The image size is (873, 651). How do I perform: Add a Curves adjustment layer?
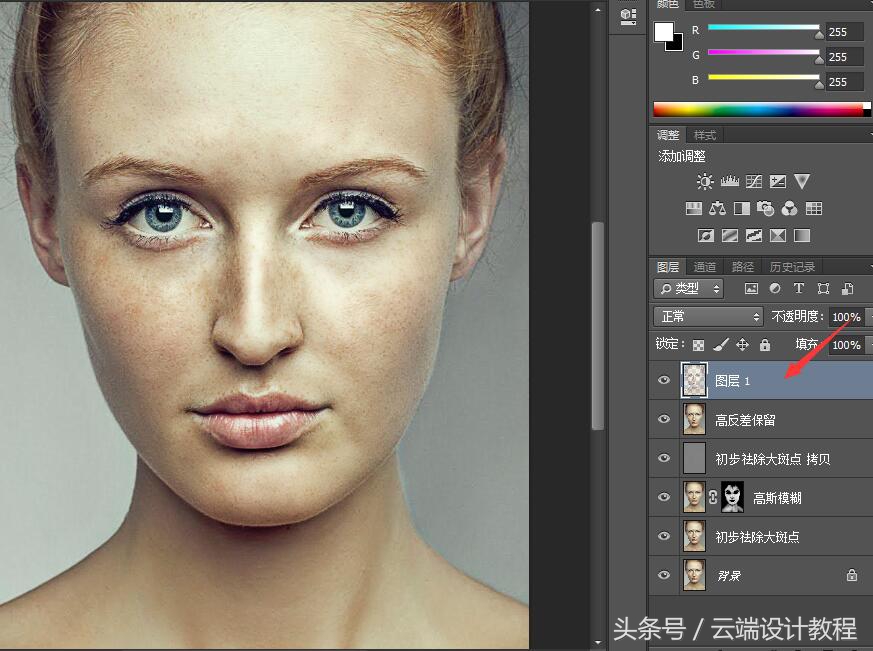click(x=753, y=182)
